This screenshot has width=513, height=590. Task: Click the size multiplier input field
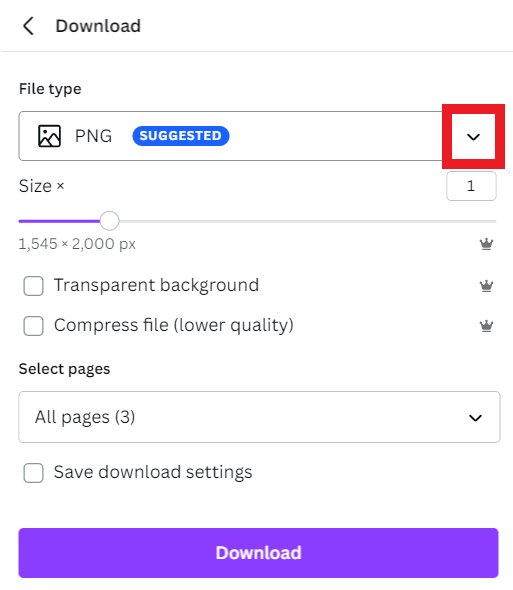[x=471, y=186]
